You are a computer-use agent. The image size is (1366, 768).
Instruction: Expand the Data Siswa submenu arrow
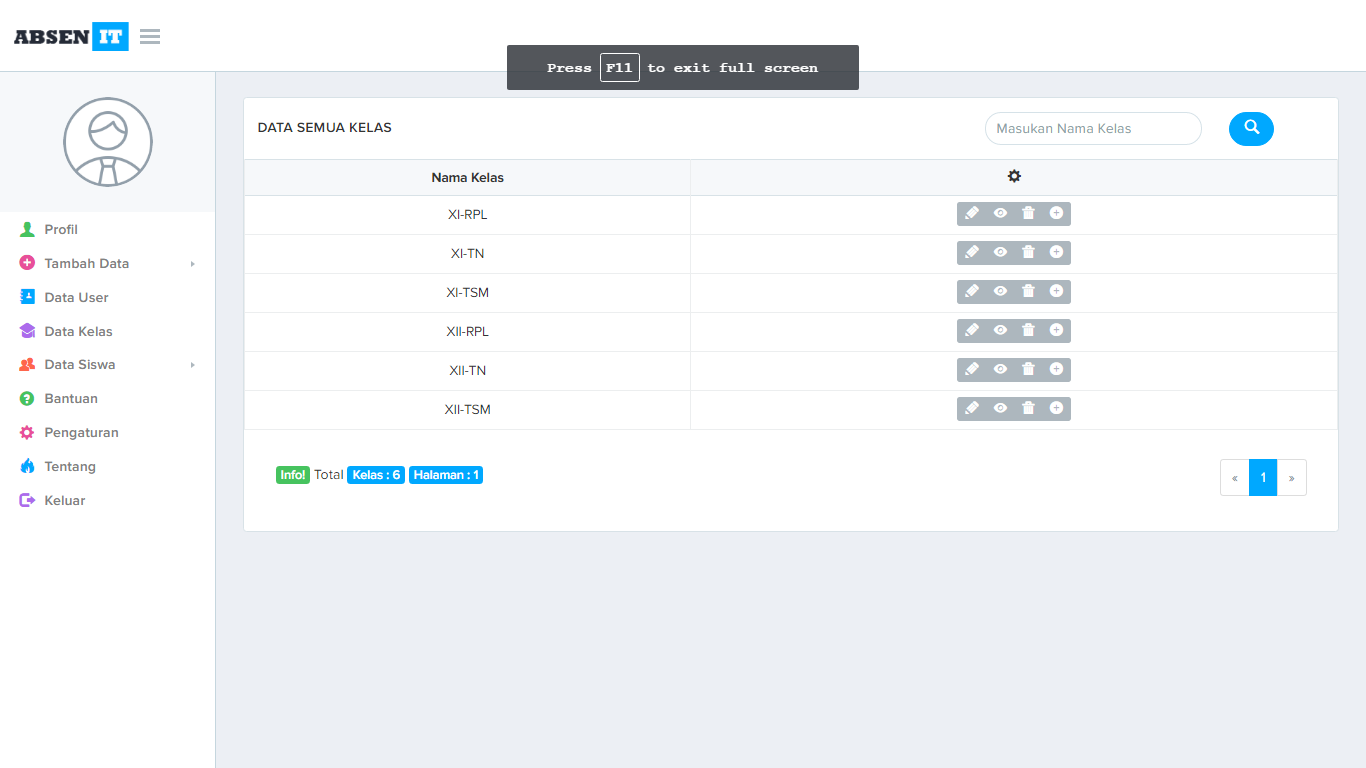(192, 365)
